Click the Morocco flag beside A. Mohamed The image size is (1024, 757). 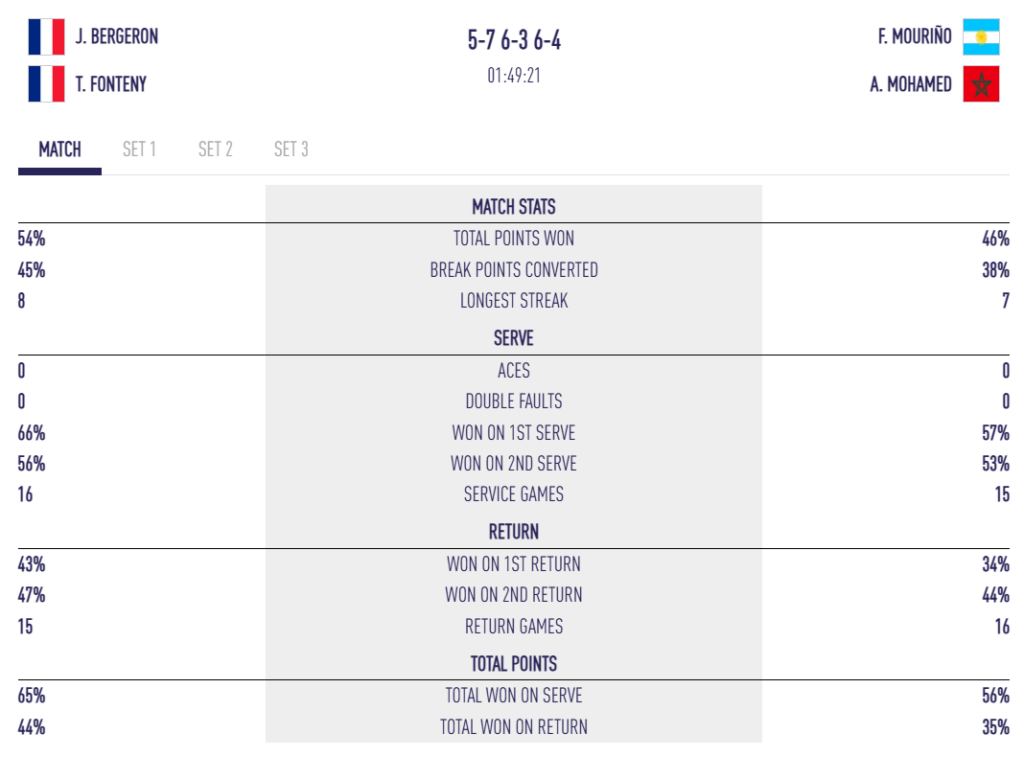point(981,84)
